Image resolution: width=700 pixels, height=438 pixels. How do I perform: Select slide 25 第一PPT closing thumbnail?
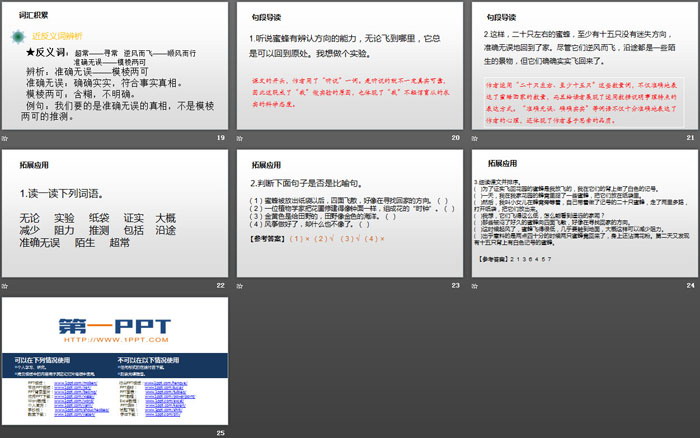[115, 361]
